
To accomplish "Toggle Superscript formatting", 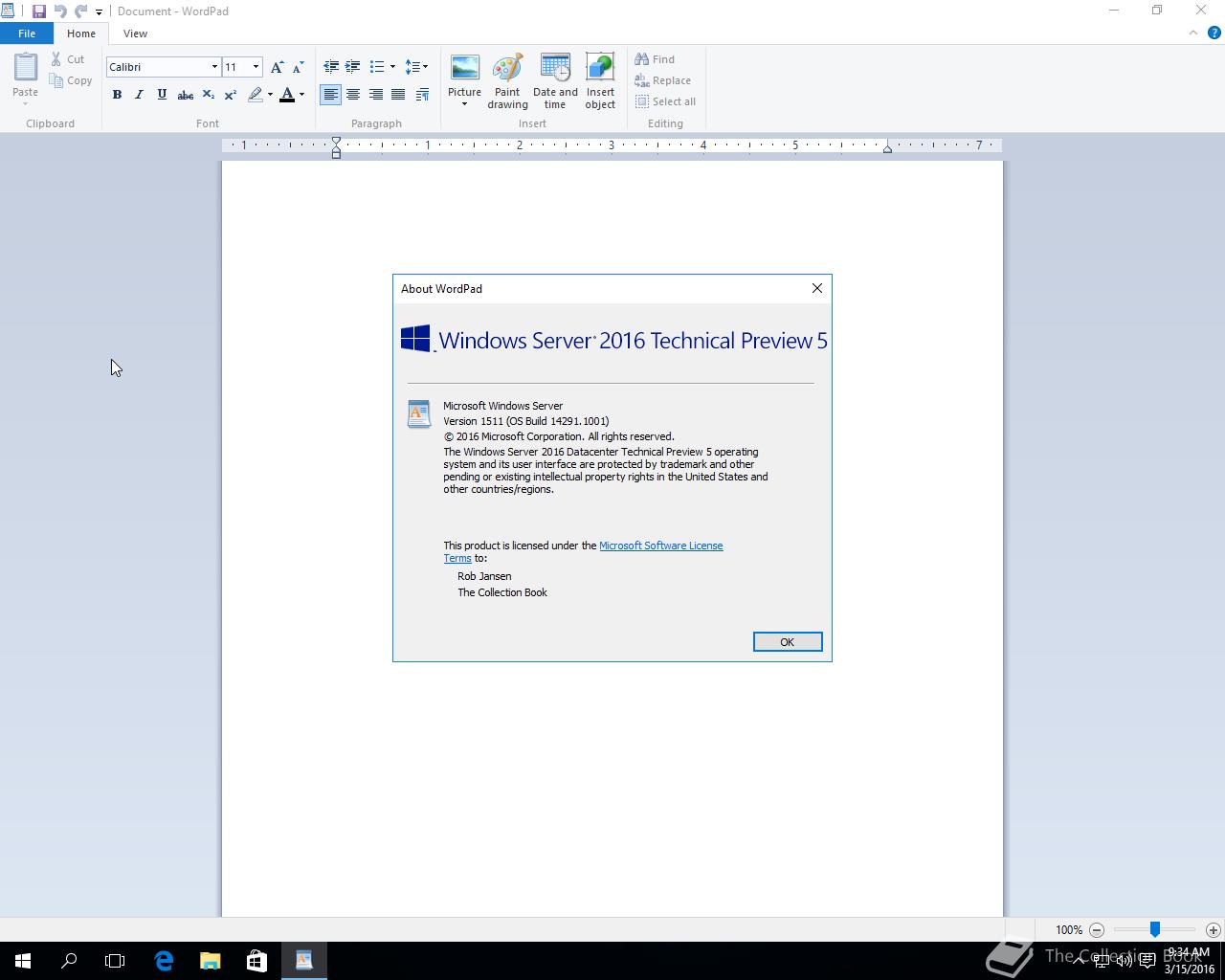I will 231,95.
